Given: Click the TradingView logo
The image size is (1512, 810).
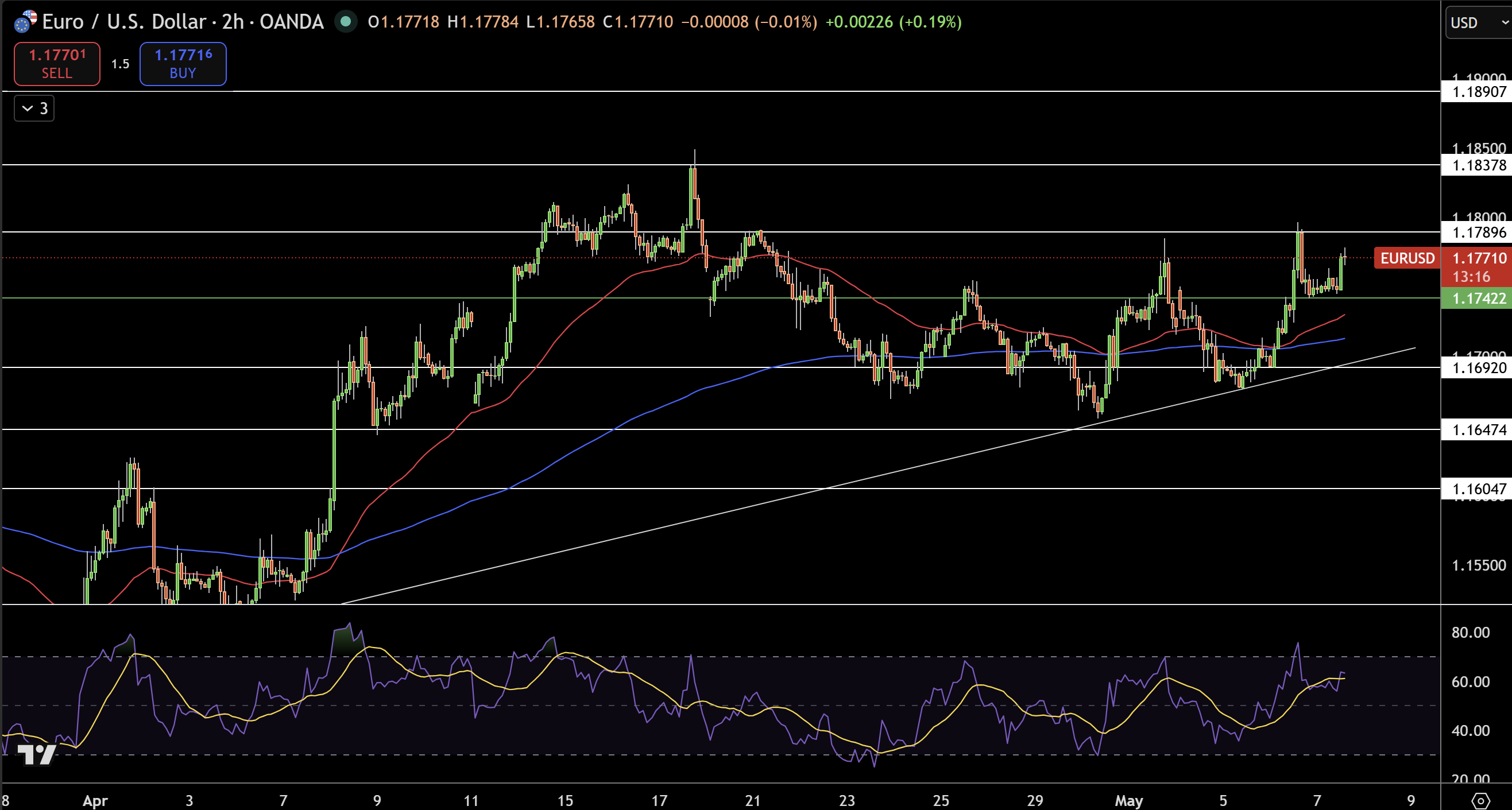Looking at the screenshot, I should (x=36, y=755).
